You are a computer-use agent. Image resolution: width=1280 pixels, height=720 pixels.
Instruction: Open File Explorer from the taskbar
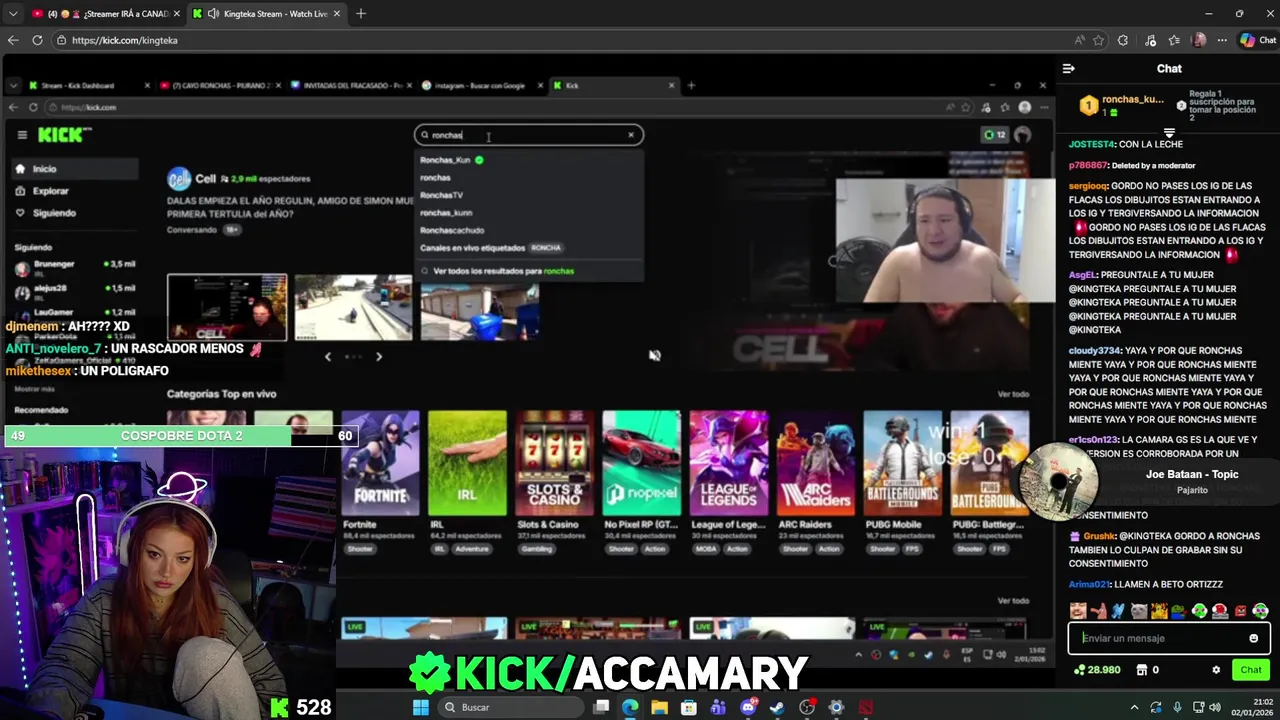[x=660, y=707]
